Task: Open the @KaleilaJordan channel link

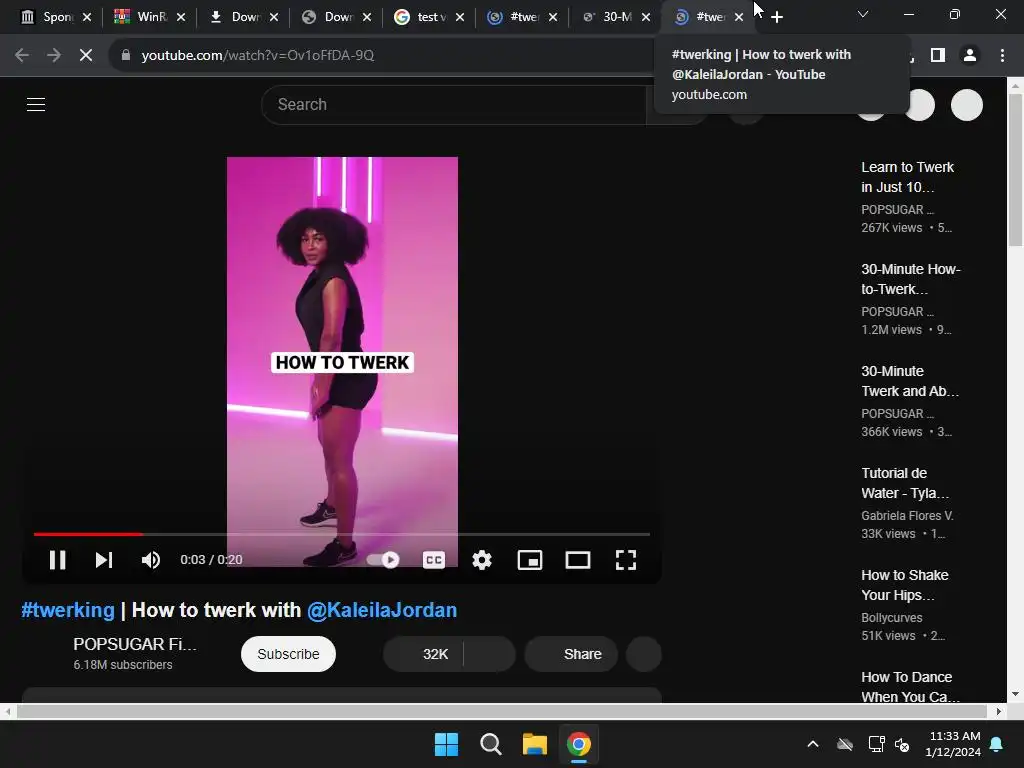Action: [x=382, y=610]
